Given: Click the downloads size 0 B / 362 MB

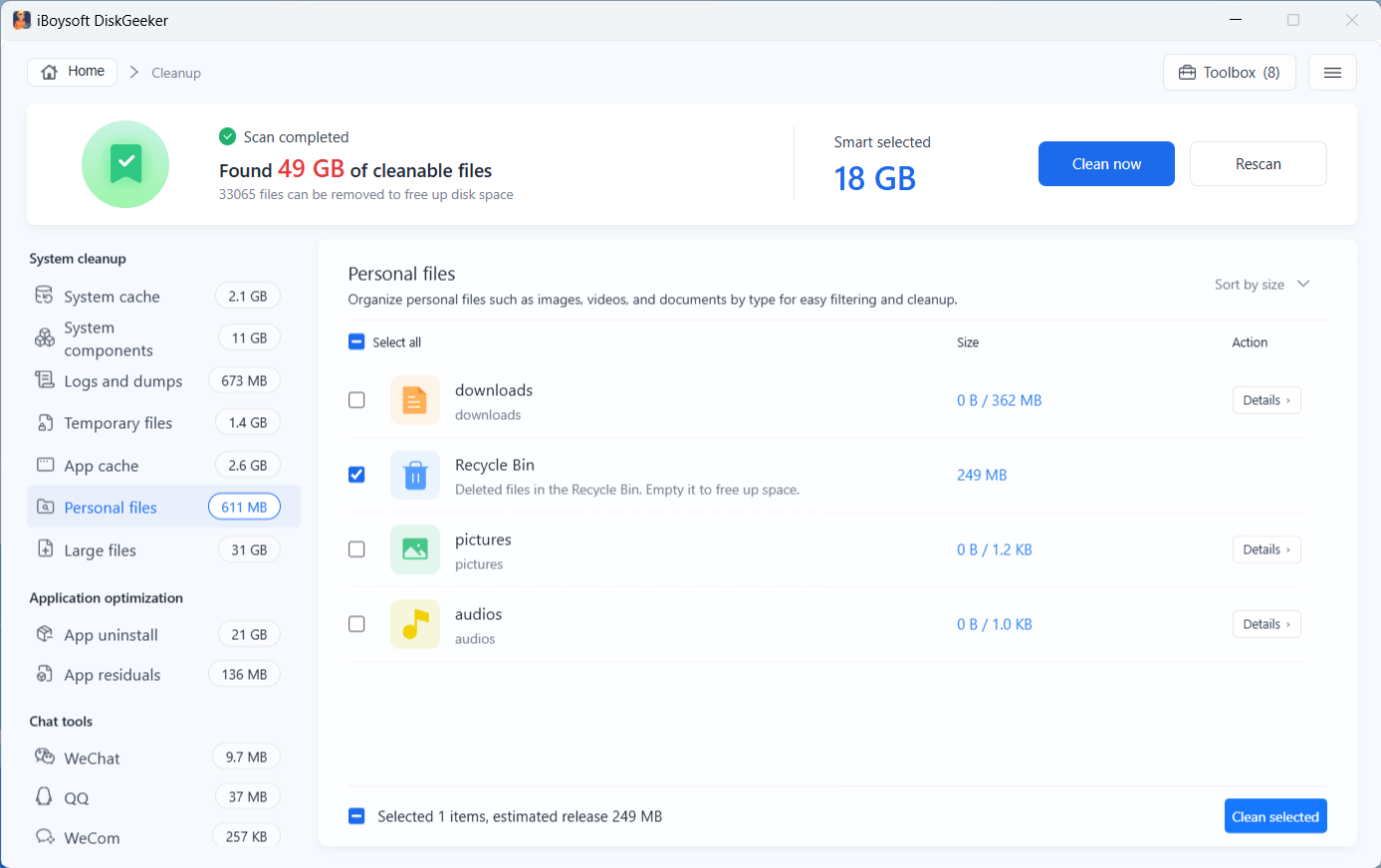Looking at the screenshot, I should [x=999, y=400].
